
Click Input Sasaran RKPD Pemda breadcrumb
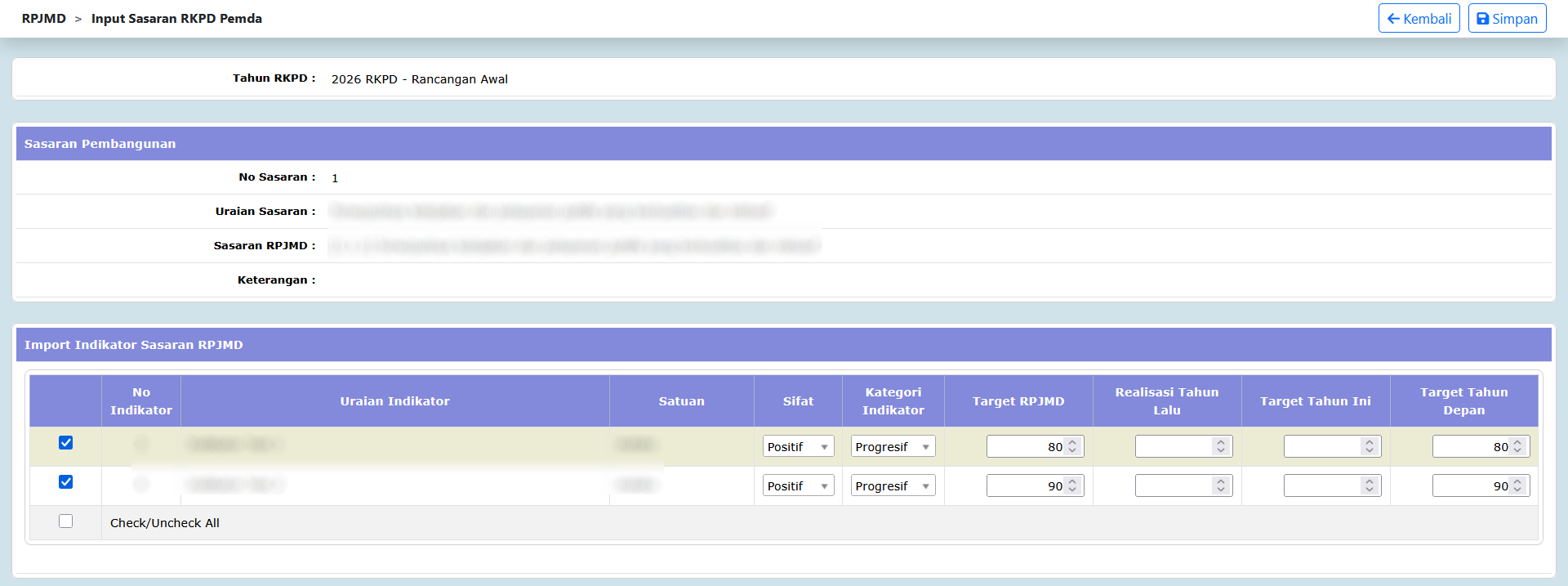tap(176, 19)
